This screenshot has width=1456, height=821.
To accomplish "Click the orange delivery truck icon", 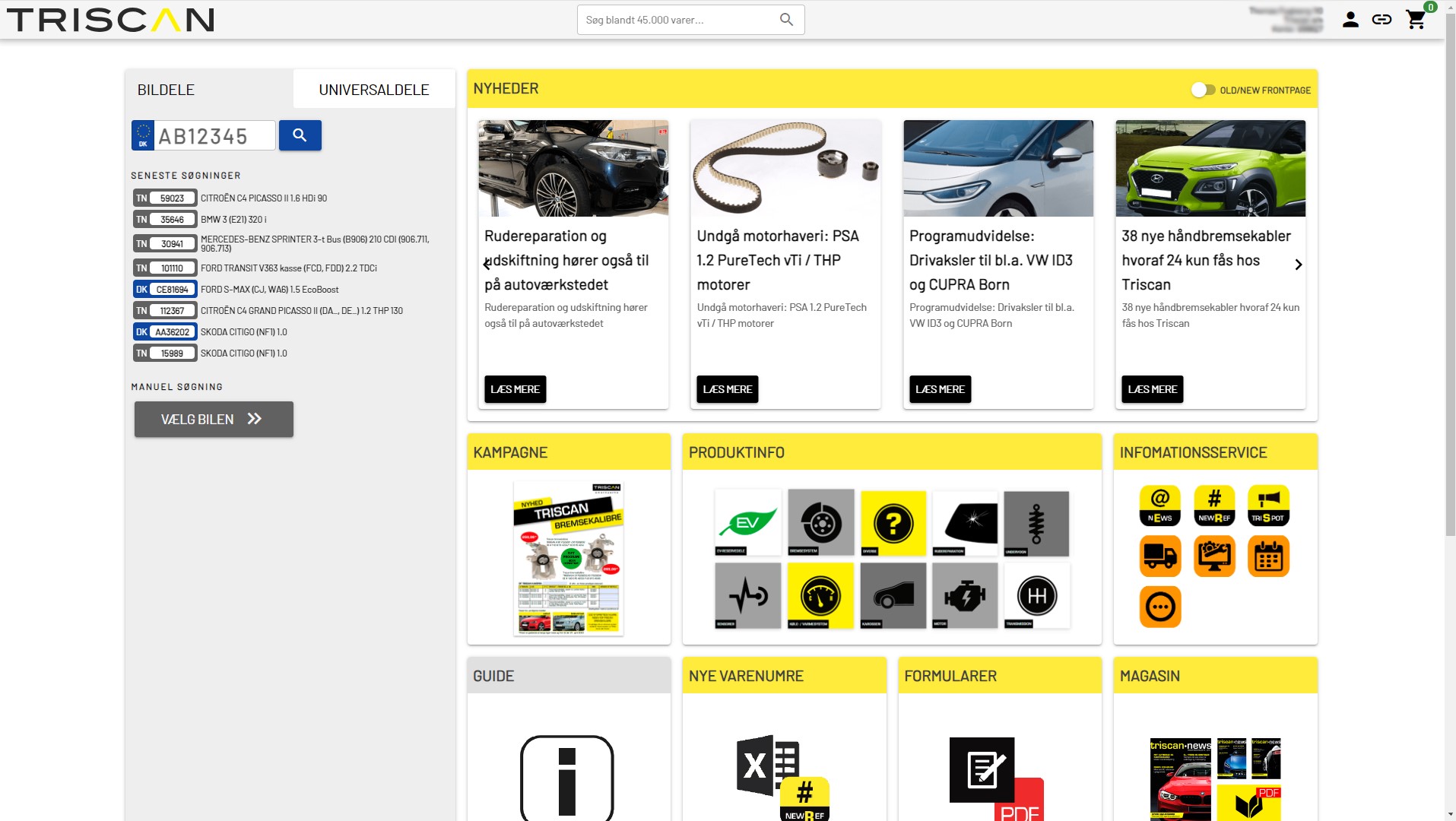I will (x=1160, y=556).
